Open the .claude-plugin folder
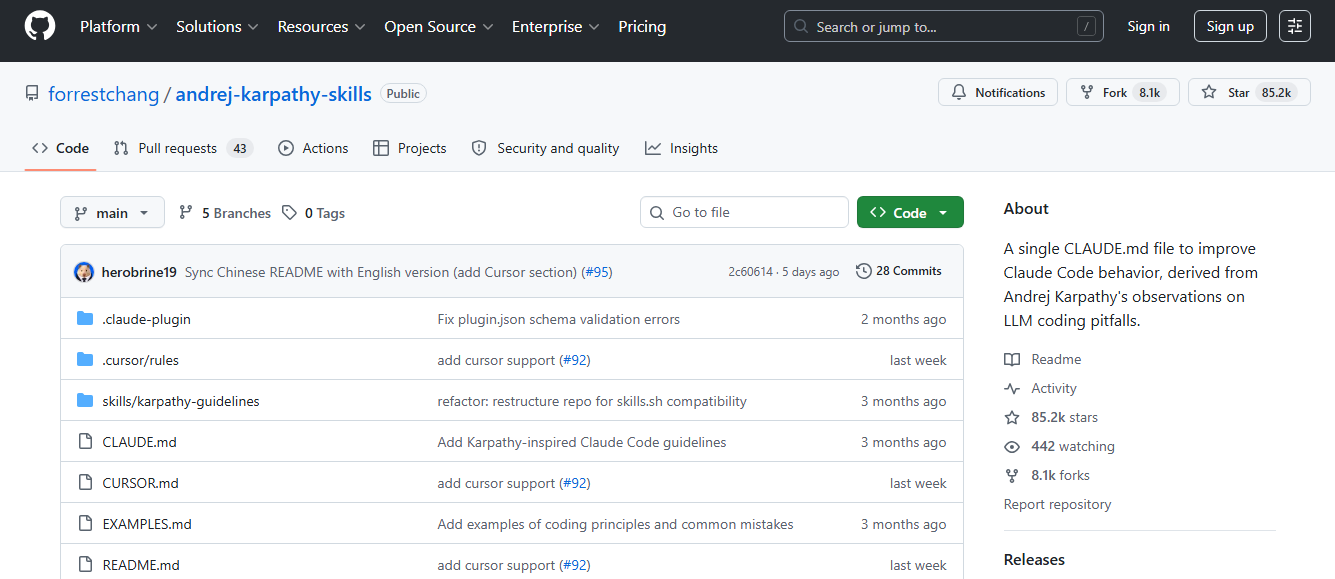Viewport: 1335px width, 579px height. pos(146,319)
